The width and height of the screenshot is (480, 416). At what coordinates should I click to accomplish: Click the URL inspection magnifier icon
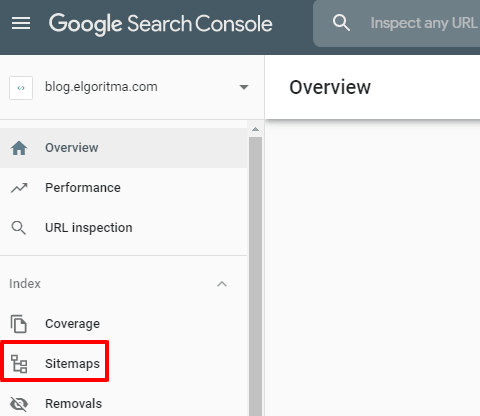19,228
